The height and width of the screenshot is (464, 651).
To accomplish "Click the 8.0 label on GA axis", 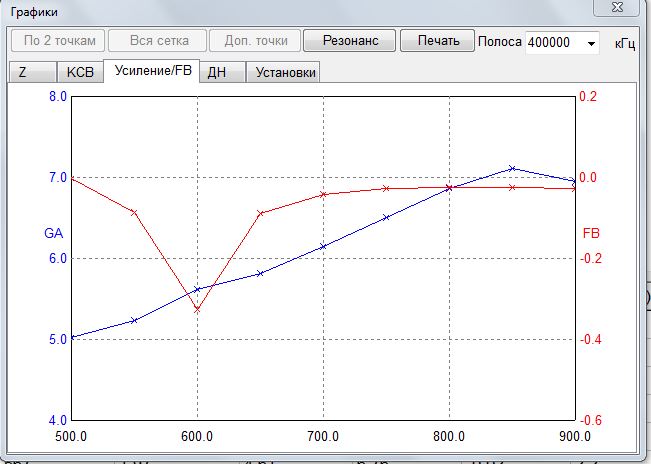I will click(x=58, y=97).
